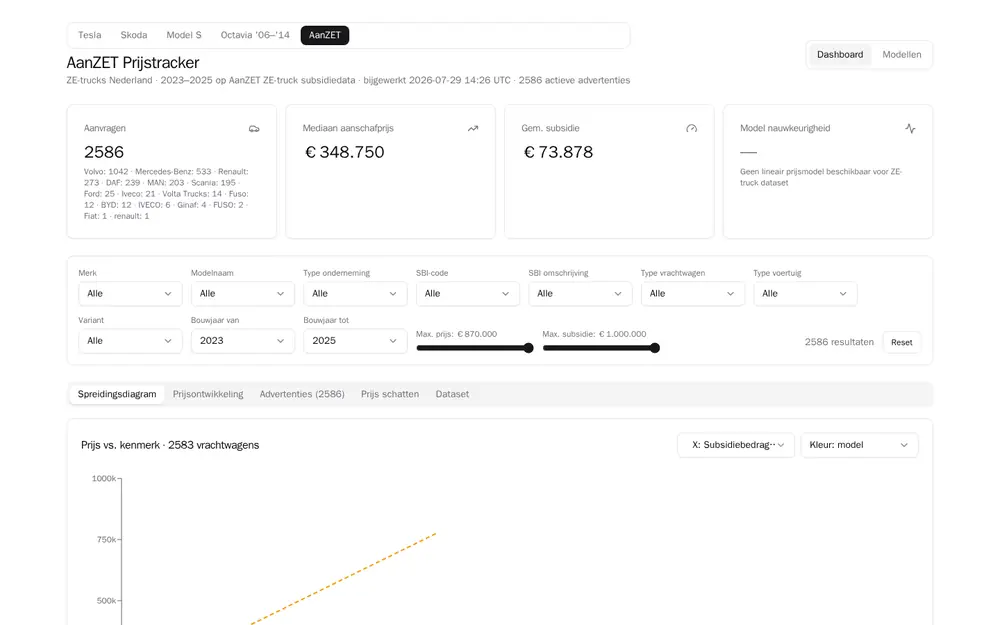Open the SBI-code dropdown

tap(467, 293)
